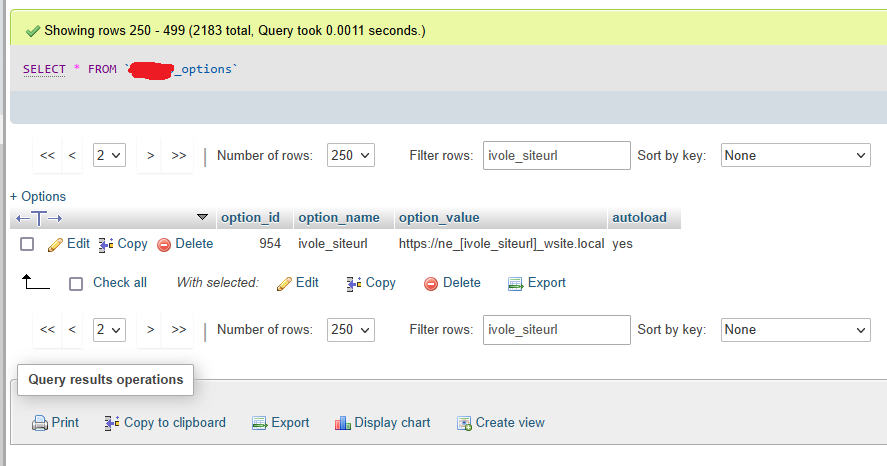
Task: Click the Copy to clipboard icon
Action: 112,423
